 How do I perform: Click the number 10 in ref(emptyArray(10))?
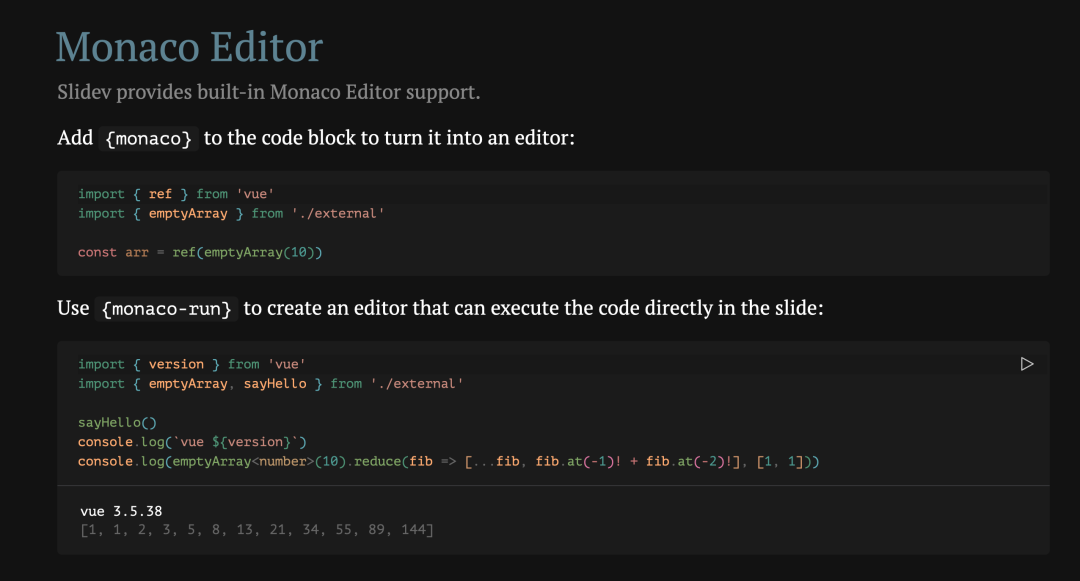pos(298,253)
